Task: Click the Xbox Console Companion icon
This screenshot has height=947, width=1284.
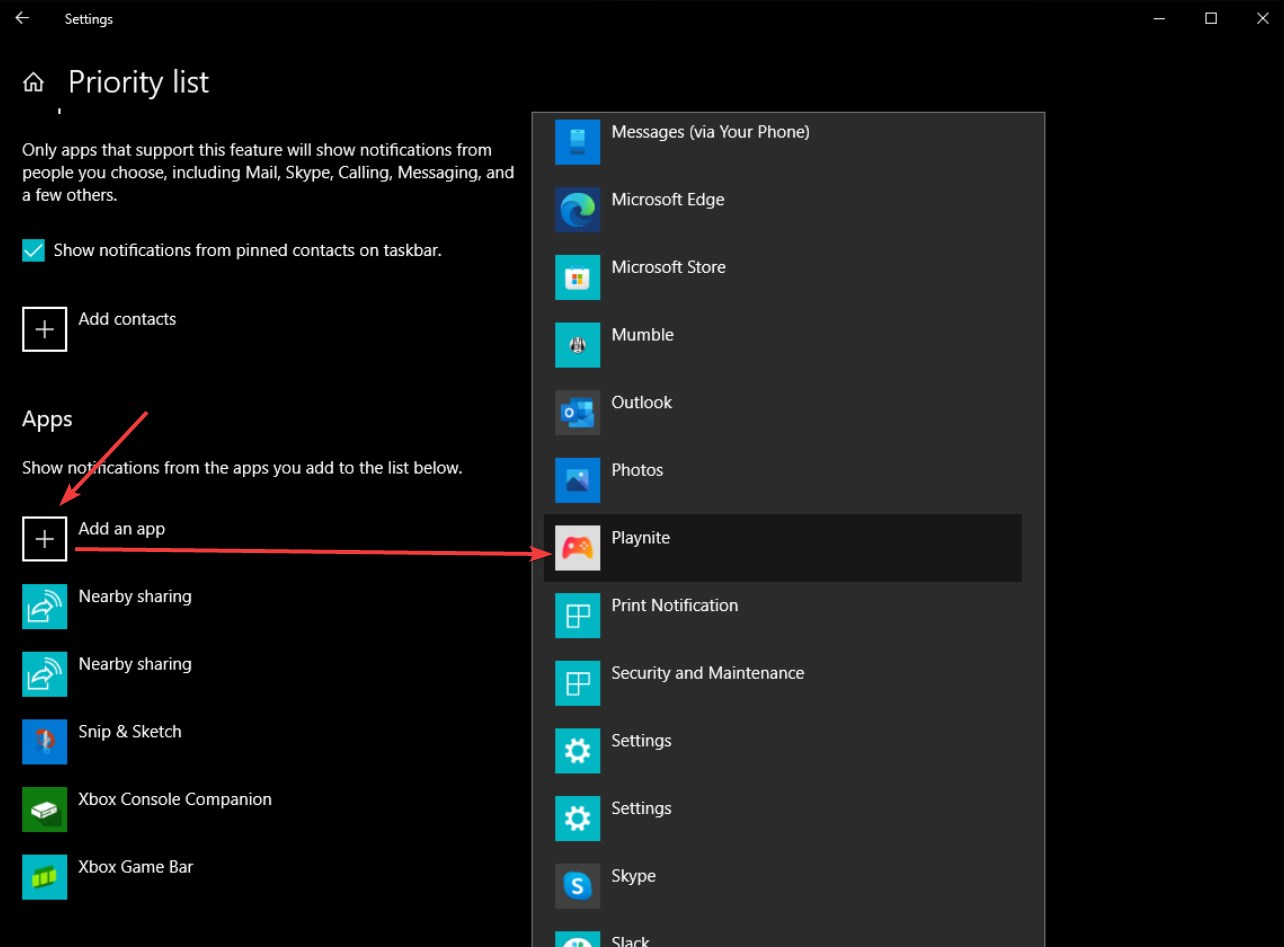Action: (45, 810)
